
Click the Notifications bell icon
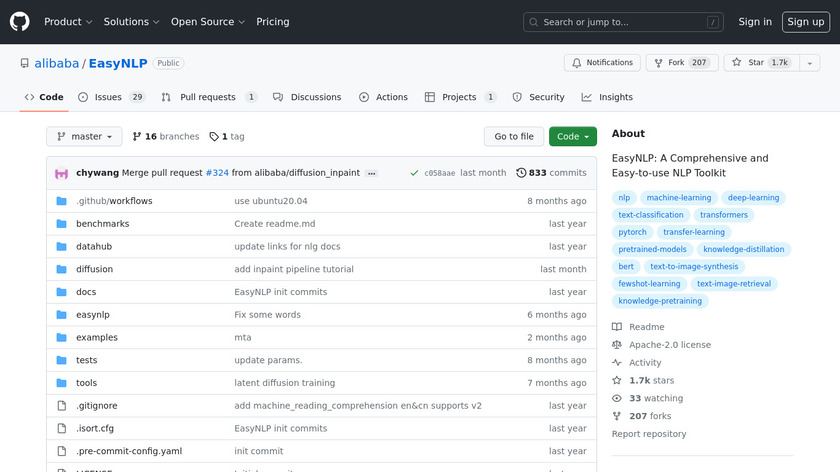coord(576,63)
